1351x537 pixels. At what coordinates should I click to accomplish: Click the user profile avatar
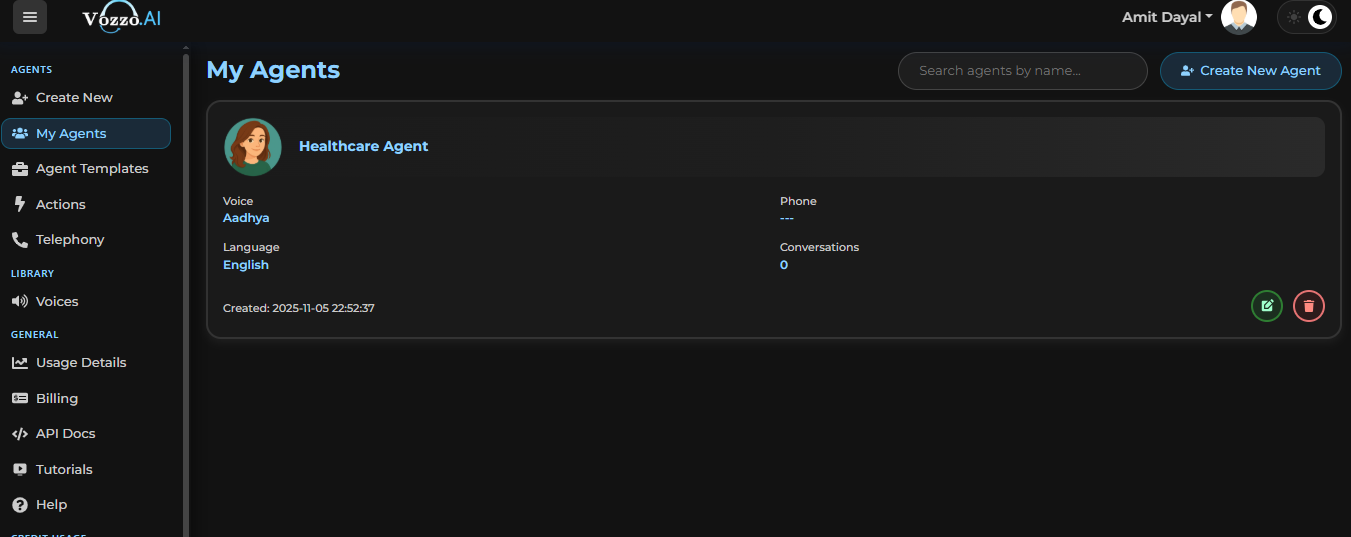tap(1239, 17)
